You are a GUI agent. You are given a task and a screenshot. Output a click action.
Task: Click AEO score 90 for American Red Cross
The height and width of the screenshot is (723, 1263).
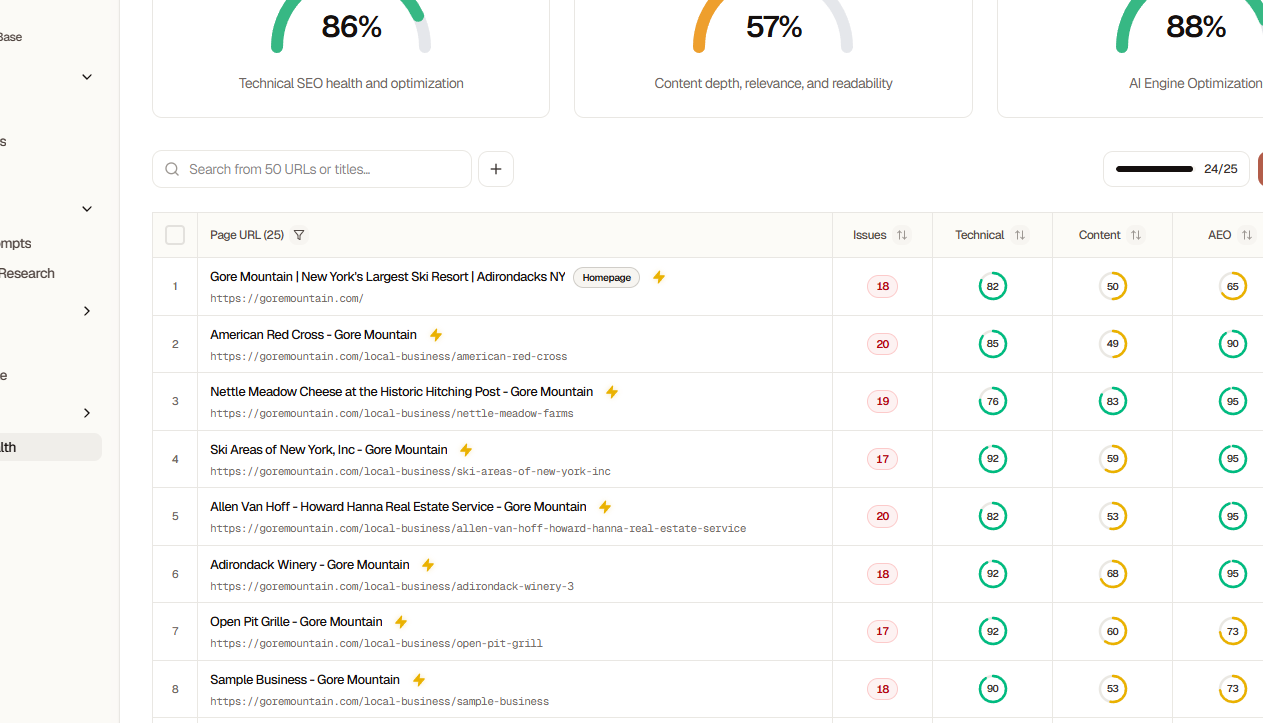(x=1233, y=344)
